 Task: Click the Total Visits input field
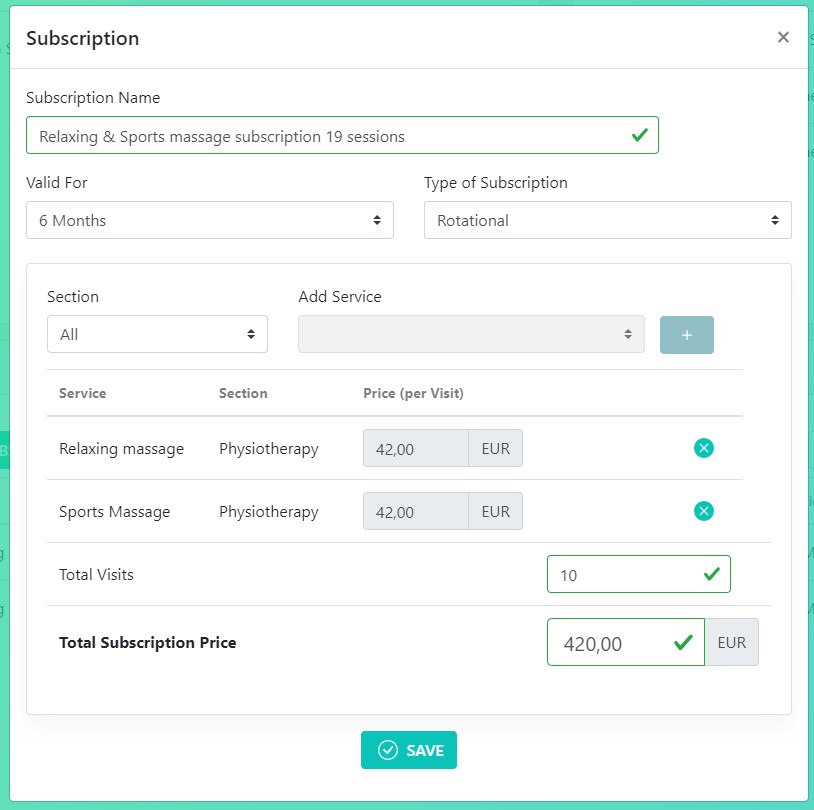point(625,574)
